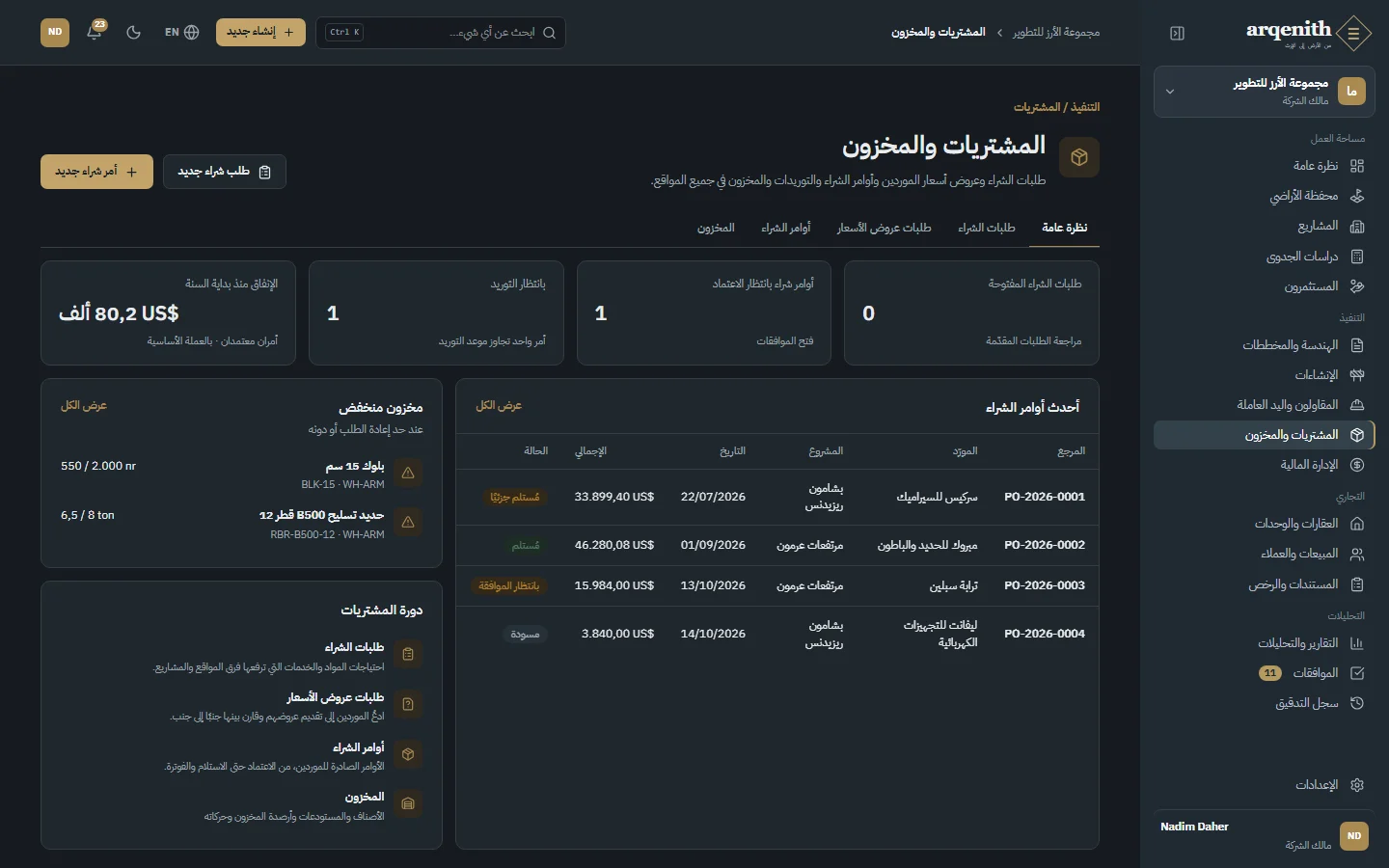
Task: Open المبيعات والعملاء sidebar item
Action: [x=1265, y=554]
